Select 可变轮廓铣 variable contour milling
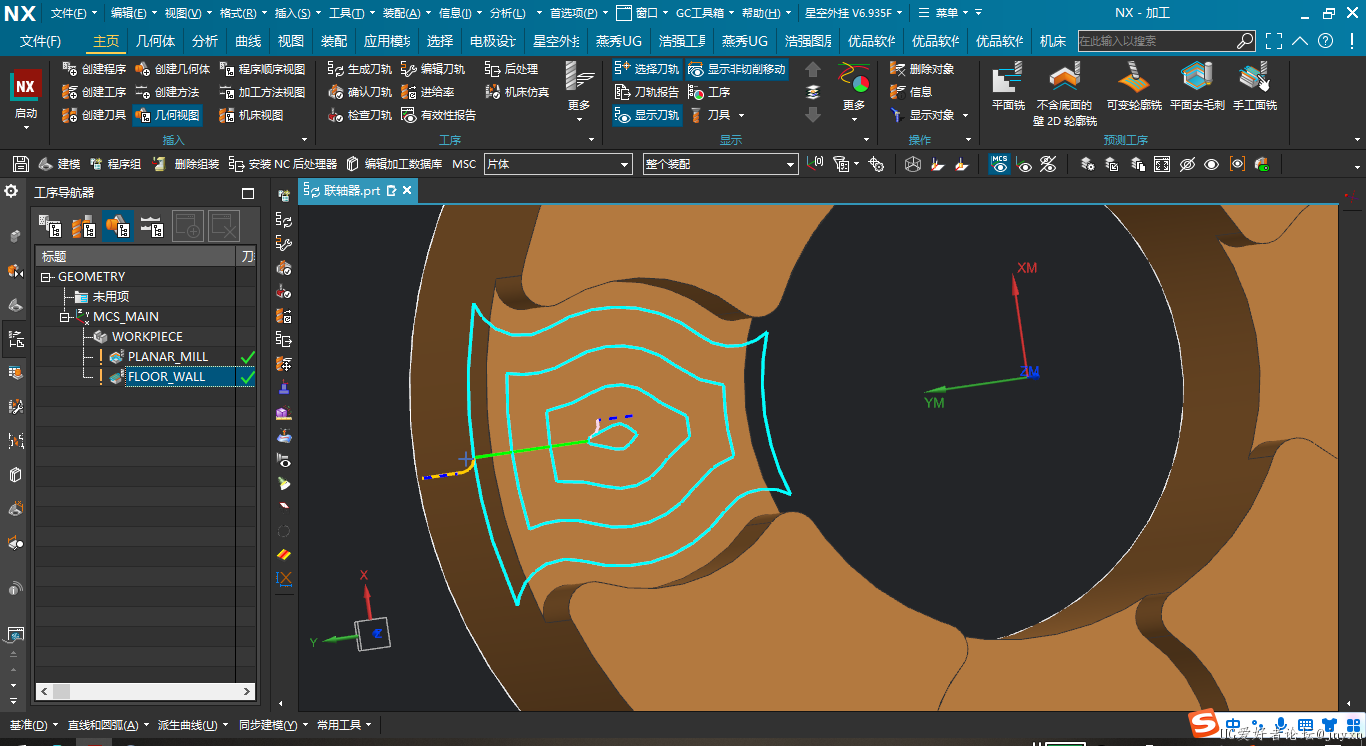 pyautogui.click(x=1134, y=87)
